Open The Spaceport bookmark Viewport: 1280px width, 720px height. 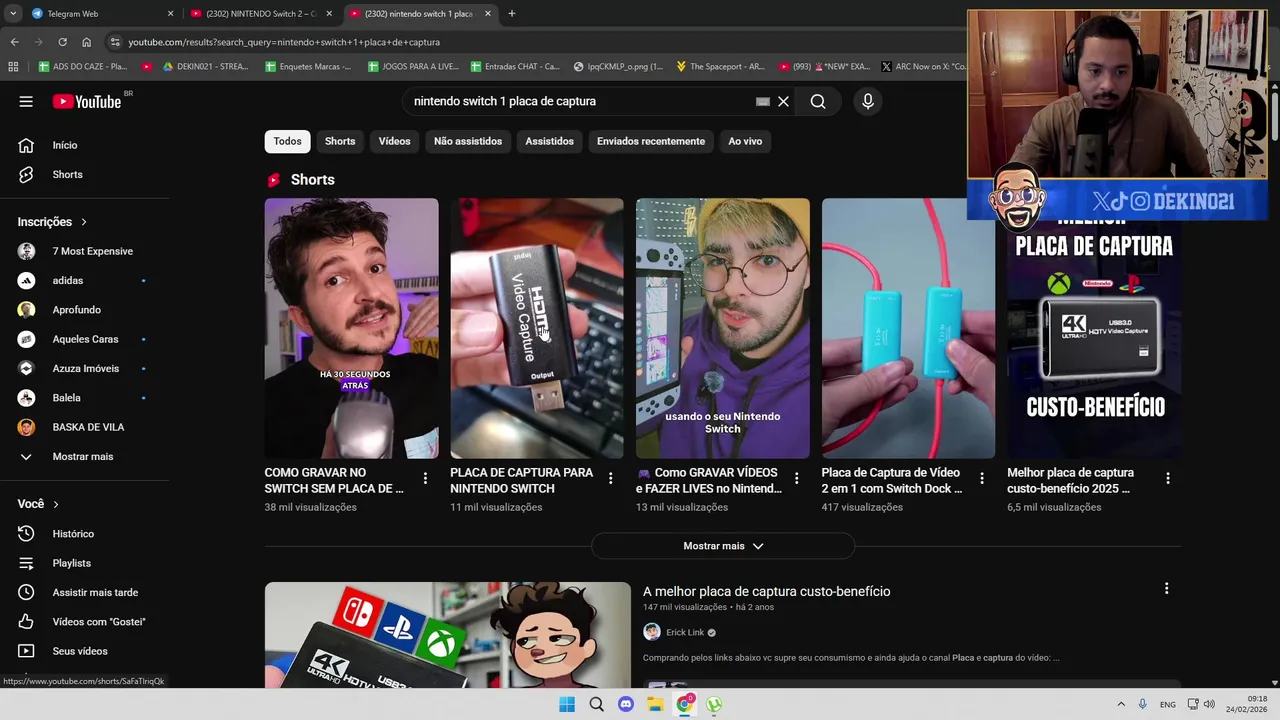coord(720,67)
